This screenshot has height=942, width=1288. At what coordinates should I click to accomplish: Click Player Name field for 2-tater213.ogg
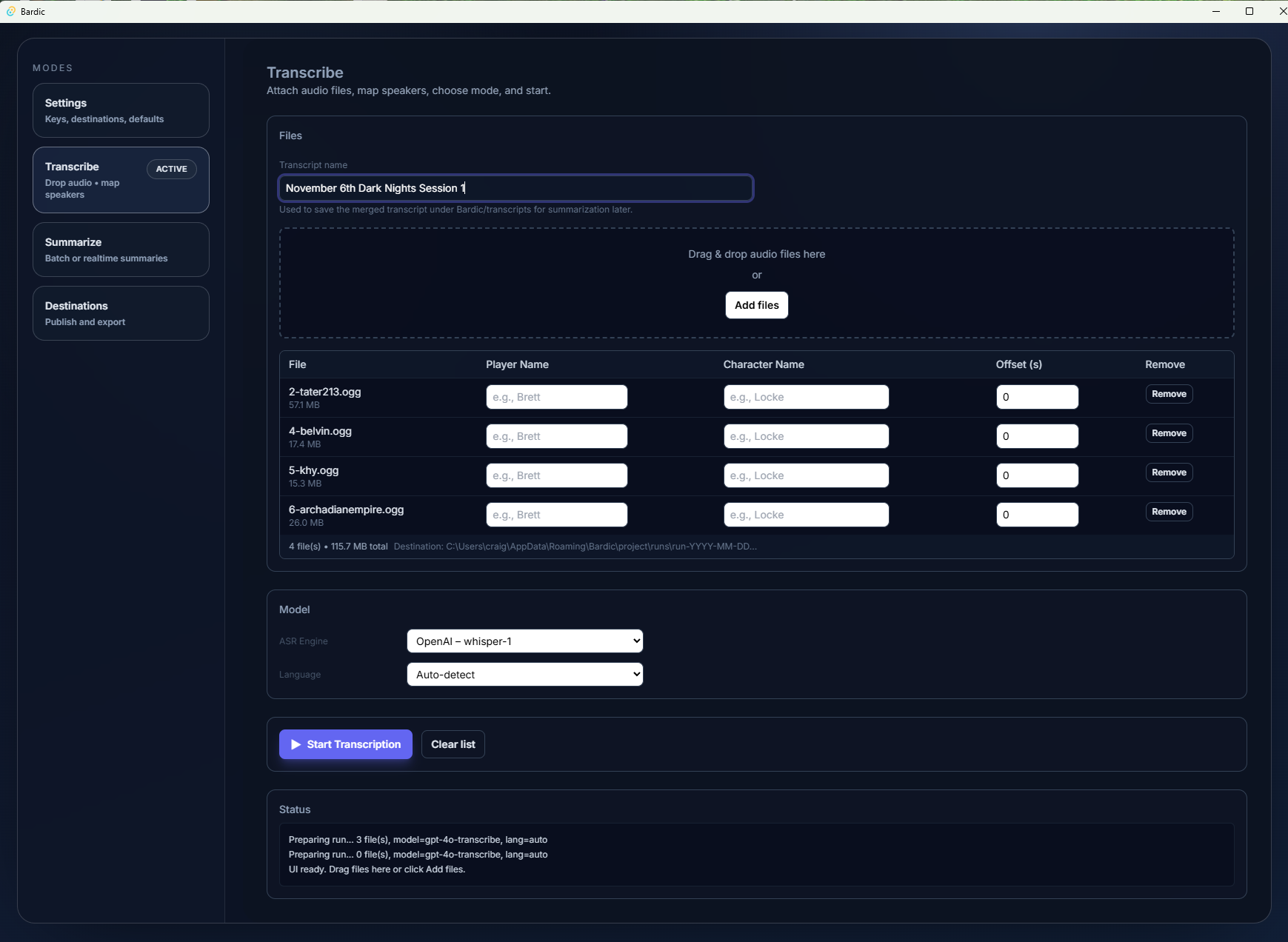pos(556,397)
